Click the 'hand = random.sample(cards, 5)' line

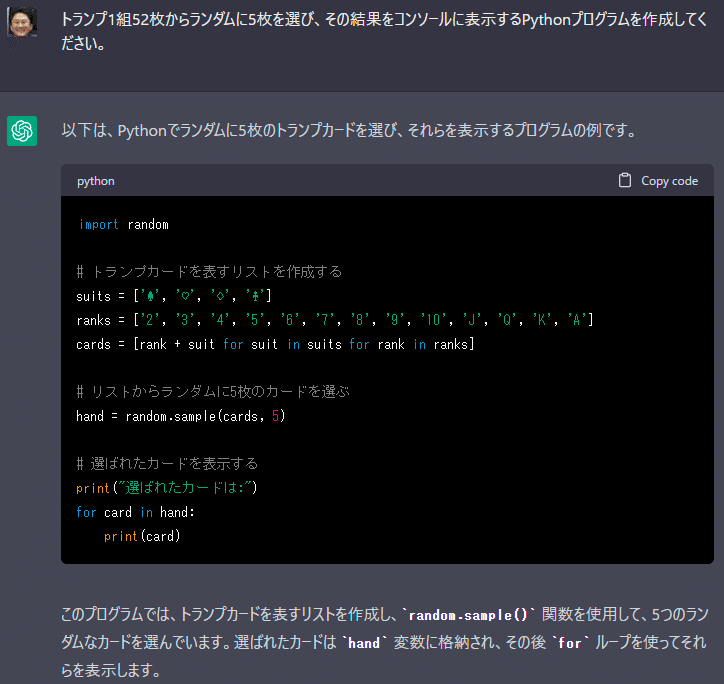tap(181, 416)
